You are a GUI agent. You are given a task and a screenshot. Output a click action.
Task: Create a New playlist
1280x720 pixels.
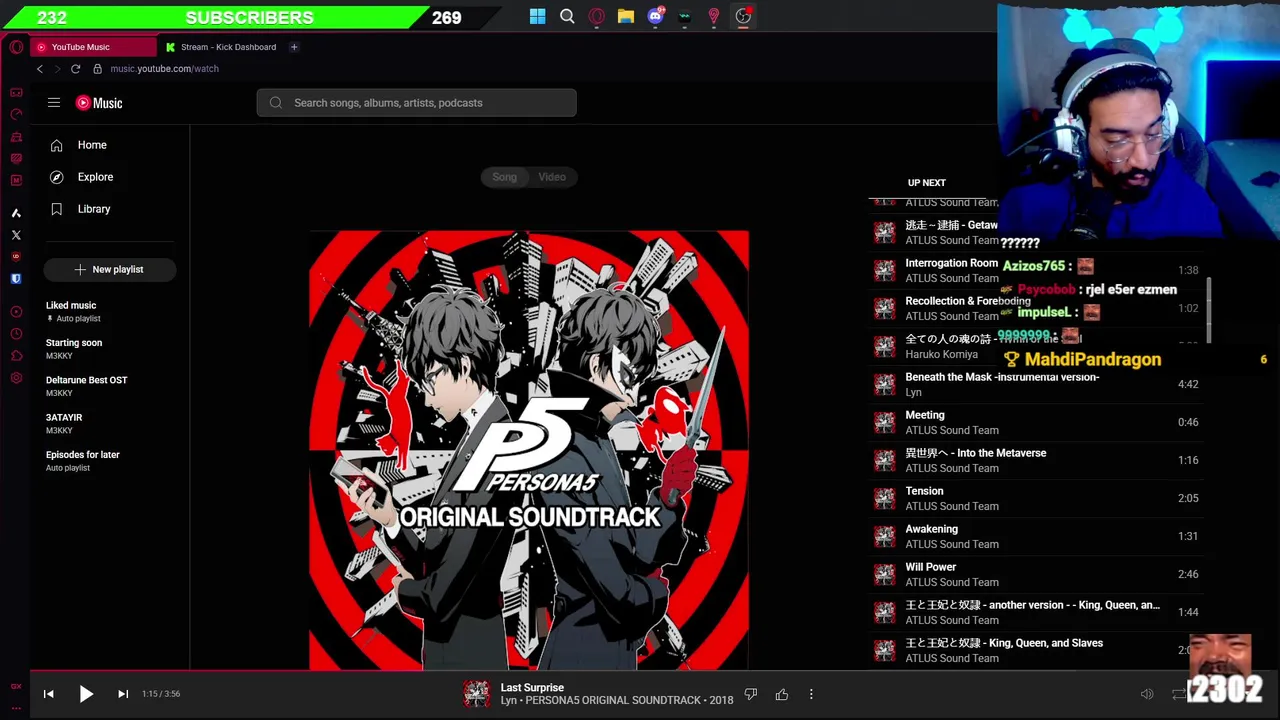coord(110,269)
